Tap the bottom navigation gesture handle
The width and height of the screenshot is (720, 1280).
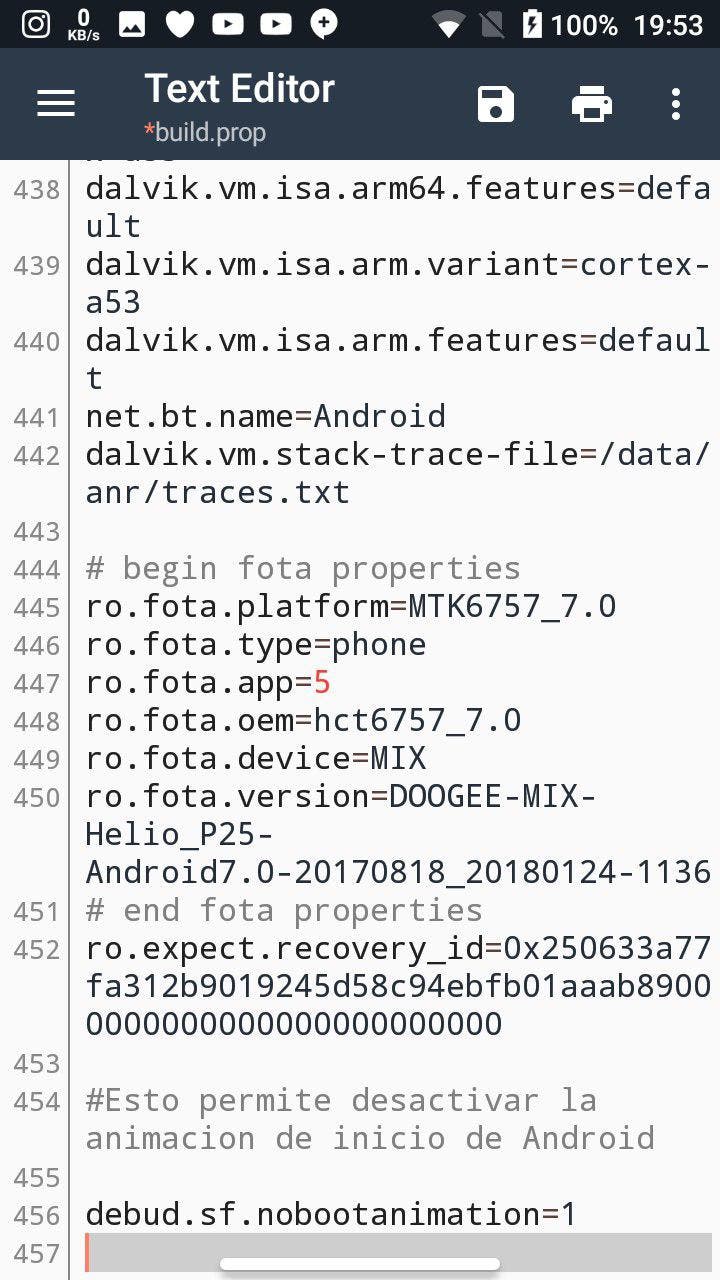point(360,1265)
